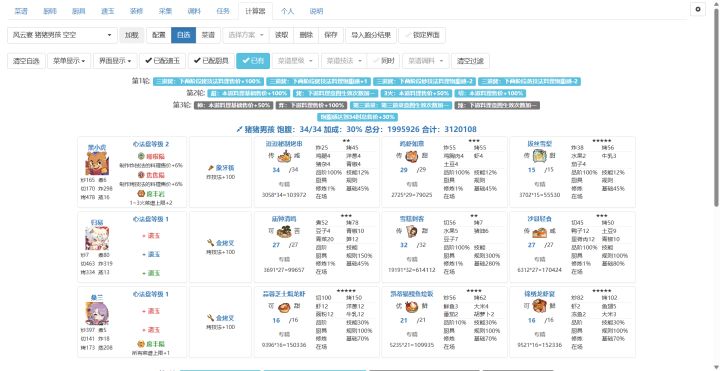Click the dish icon of the recipe totaling 150336
The image size is (720, 371).
pyautogui.click(x=285, y=306)
